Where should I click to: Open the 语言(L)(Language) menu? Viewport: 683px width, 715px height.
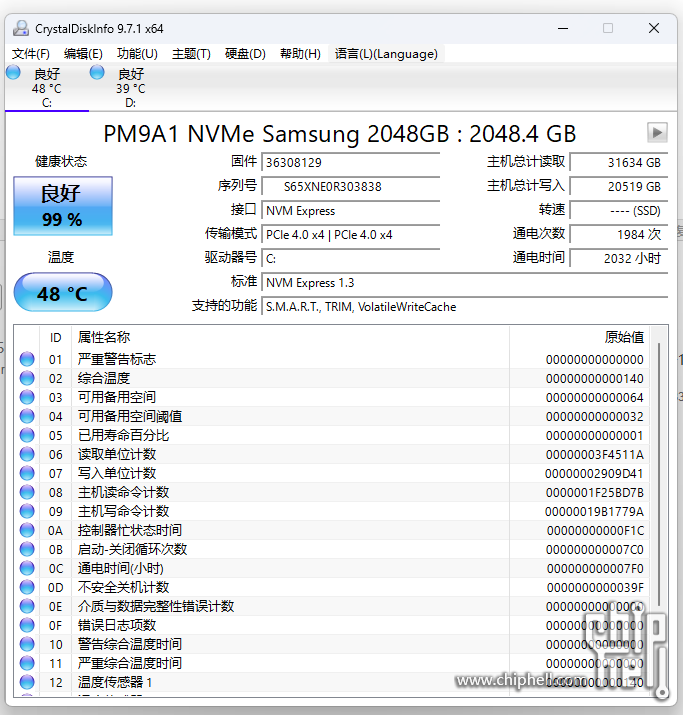coord(386,54)
